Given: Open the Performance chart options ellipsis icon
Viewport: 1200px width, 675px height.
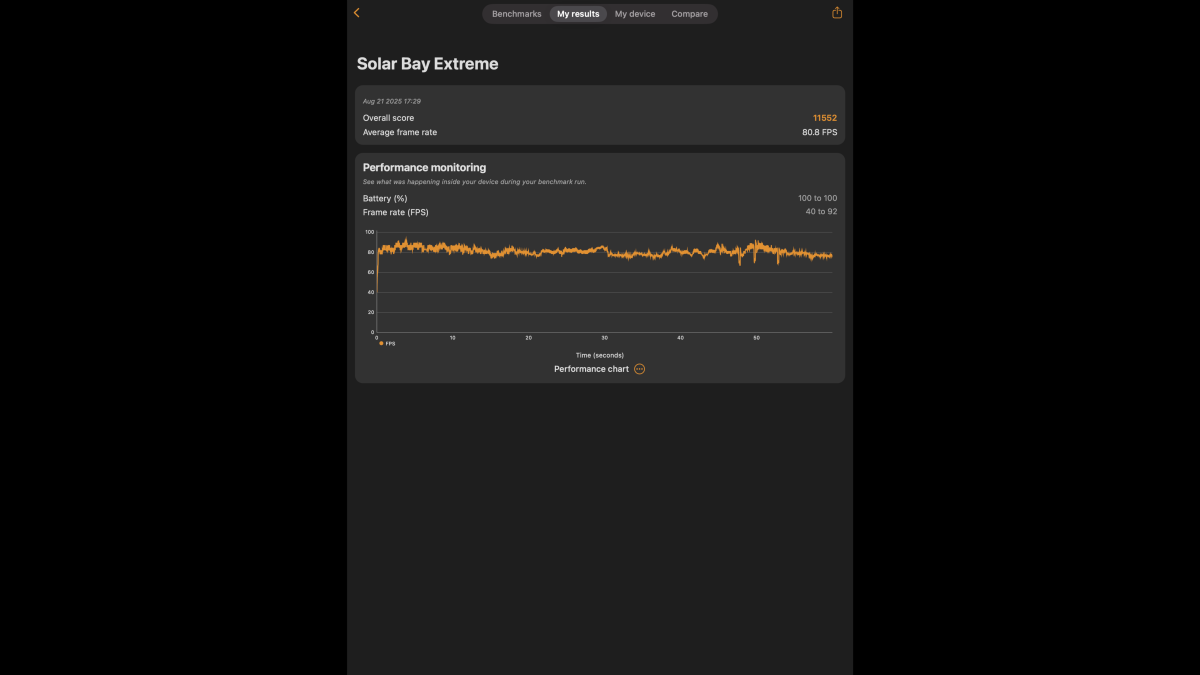Looking at the screenshot, I should pyautogui.click(x=640, y=369).
